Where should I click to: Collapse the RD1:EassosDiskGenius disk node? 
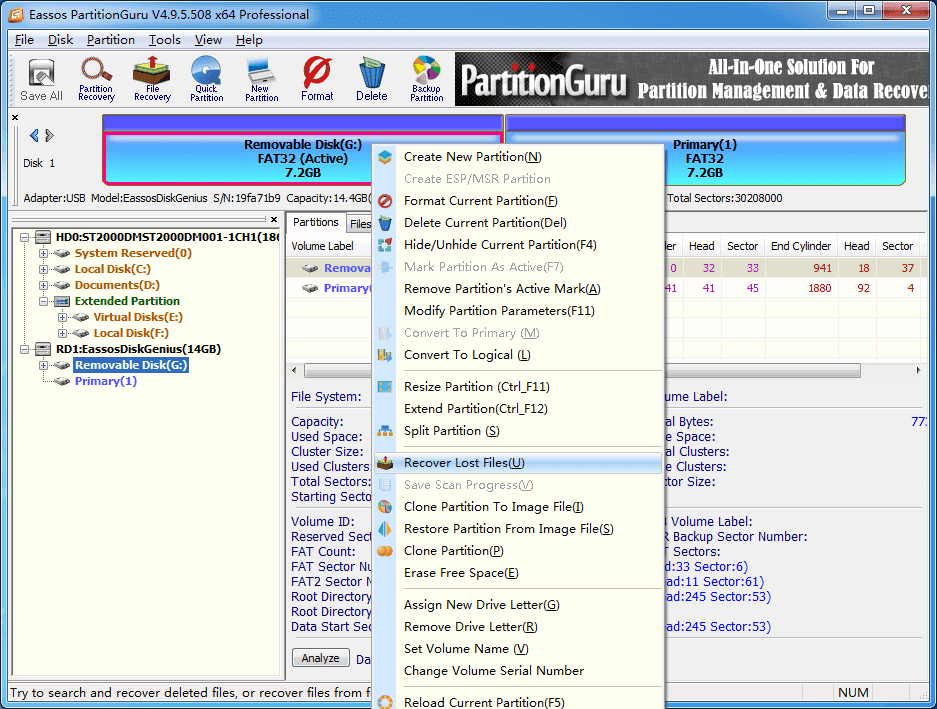[25, 349]
